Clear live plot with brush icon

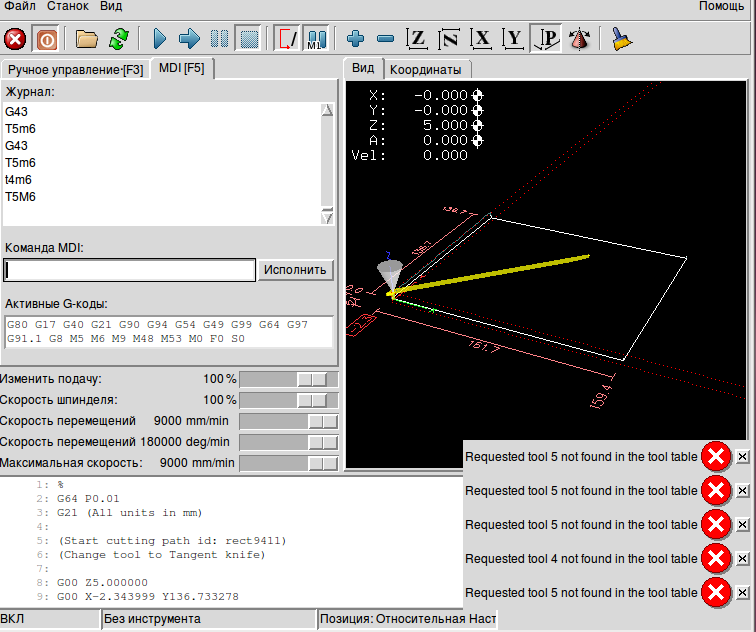click(x=622, y=39)
